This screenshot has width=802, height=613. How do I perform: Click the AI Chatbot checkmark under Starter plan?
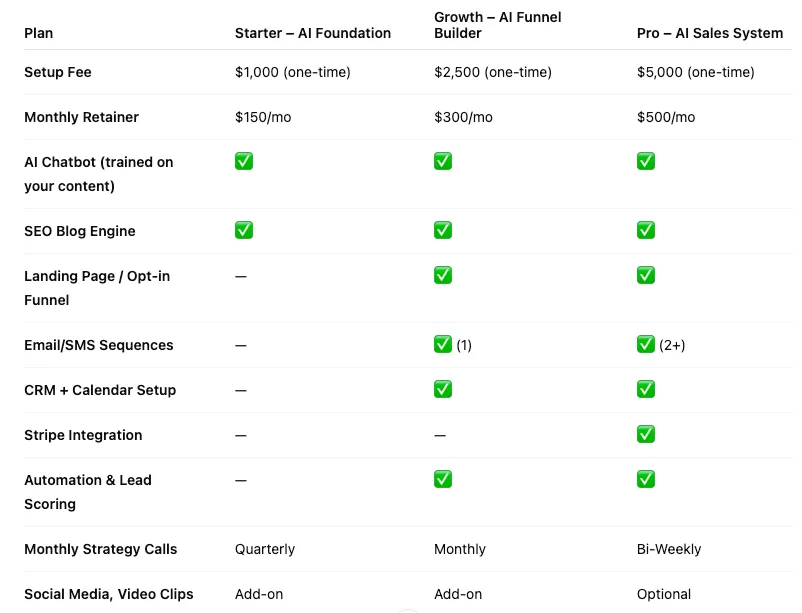tap(244, 161)
